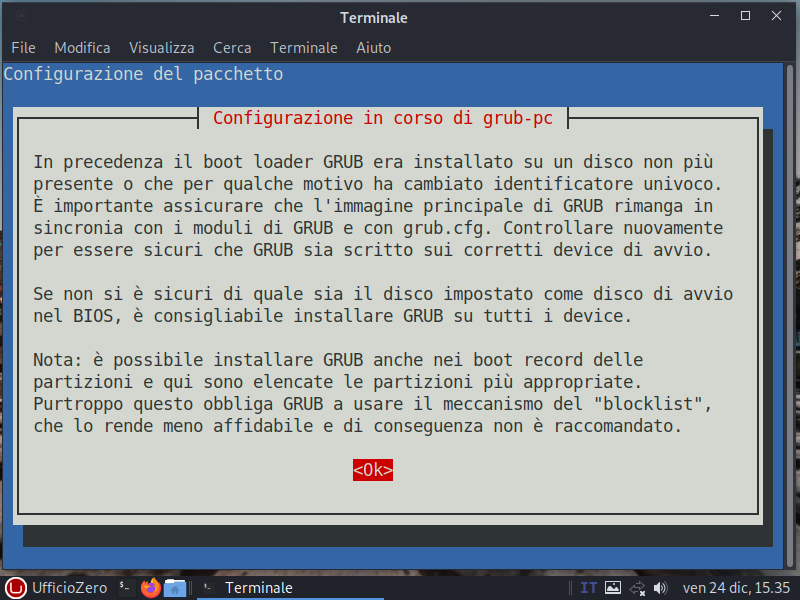Open the Terminale menu in the menu bar
This screenshot has height=600, width=800.
pyautogui.click(x=304, y=47)
